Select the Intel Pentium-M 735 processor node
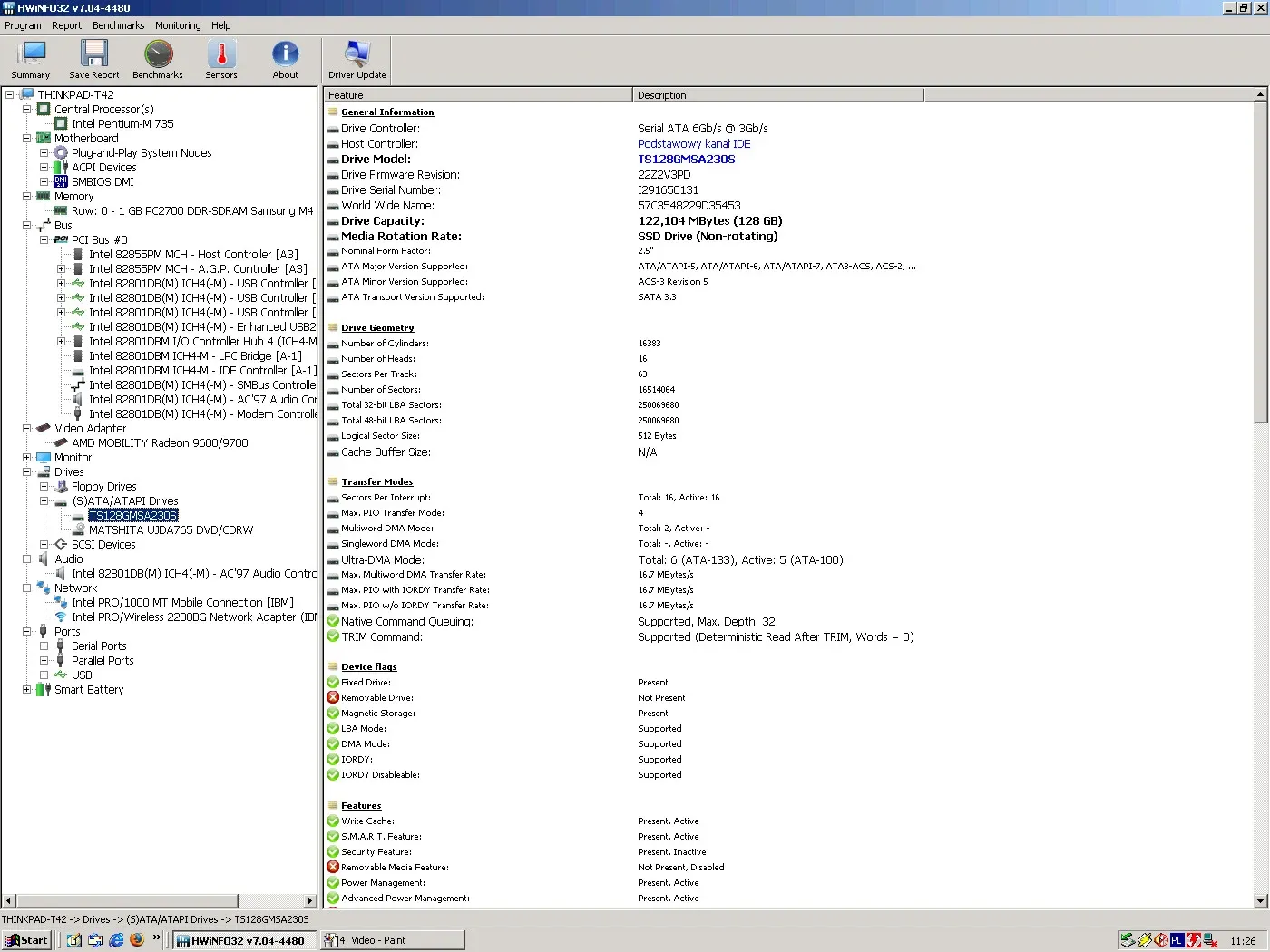This screenshot has width=1270, height=952. pos(122,124)
